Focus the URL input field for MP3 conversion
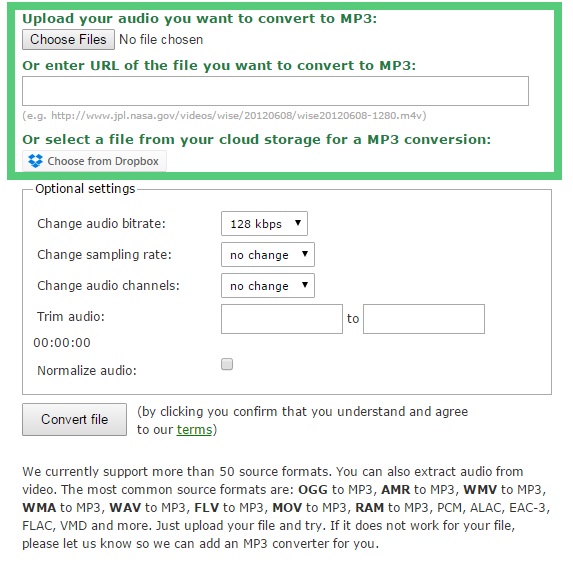The image size is (573, 562). pos(275,91)
